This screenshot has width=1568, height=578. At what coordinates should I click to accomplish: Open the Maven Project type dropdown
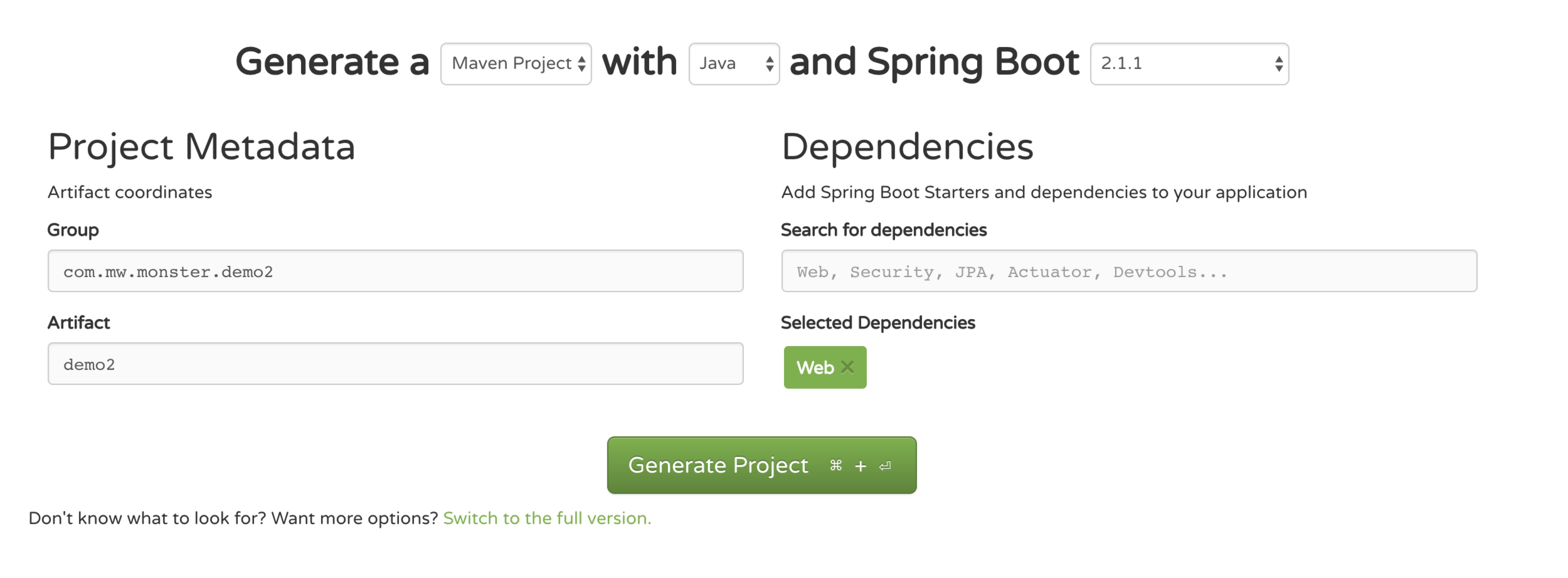(x=516, y=64)
